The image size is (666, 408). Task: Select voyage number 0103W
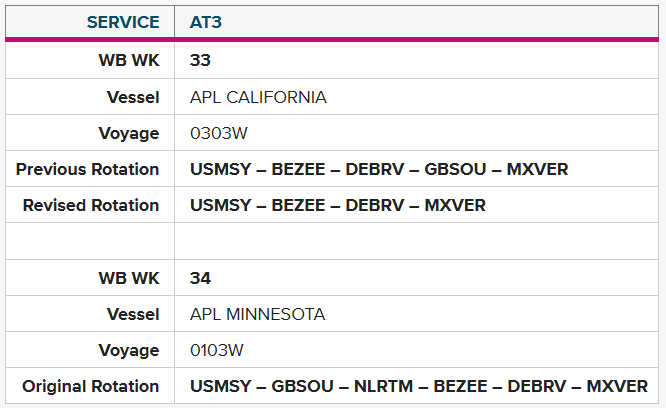pyautogui.click(x=217, y=351)
